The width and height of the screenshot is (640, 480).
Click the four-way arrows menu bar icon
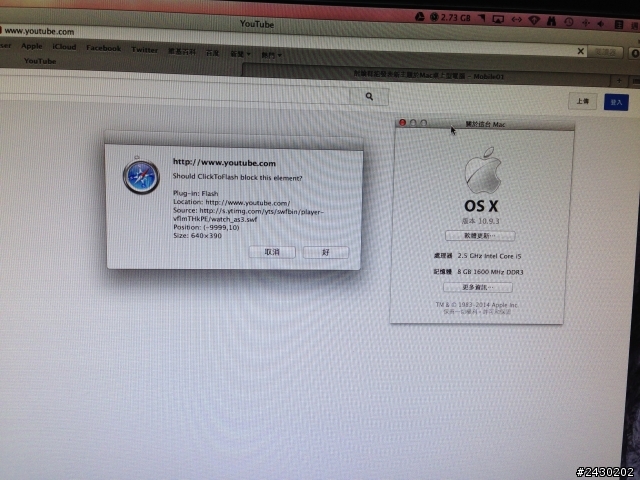pos(586,23)
